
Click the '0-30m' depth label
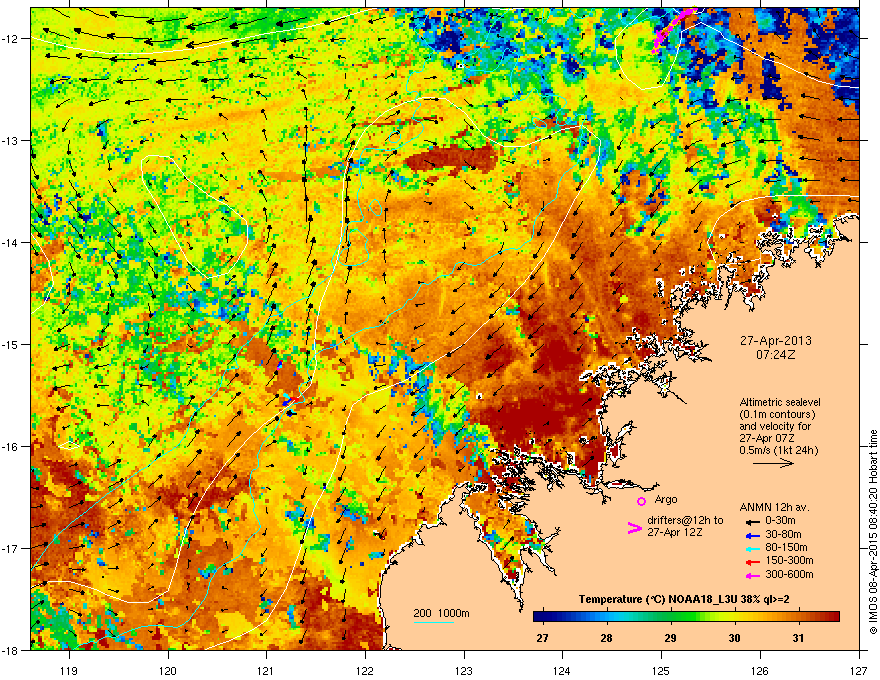tap(780, 521)
